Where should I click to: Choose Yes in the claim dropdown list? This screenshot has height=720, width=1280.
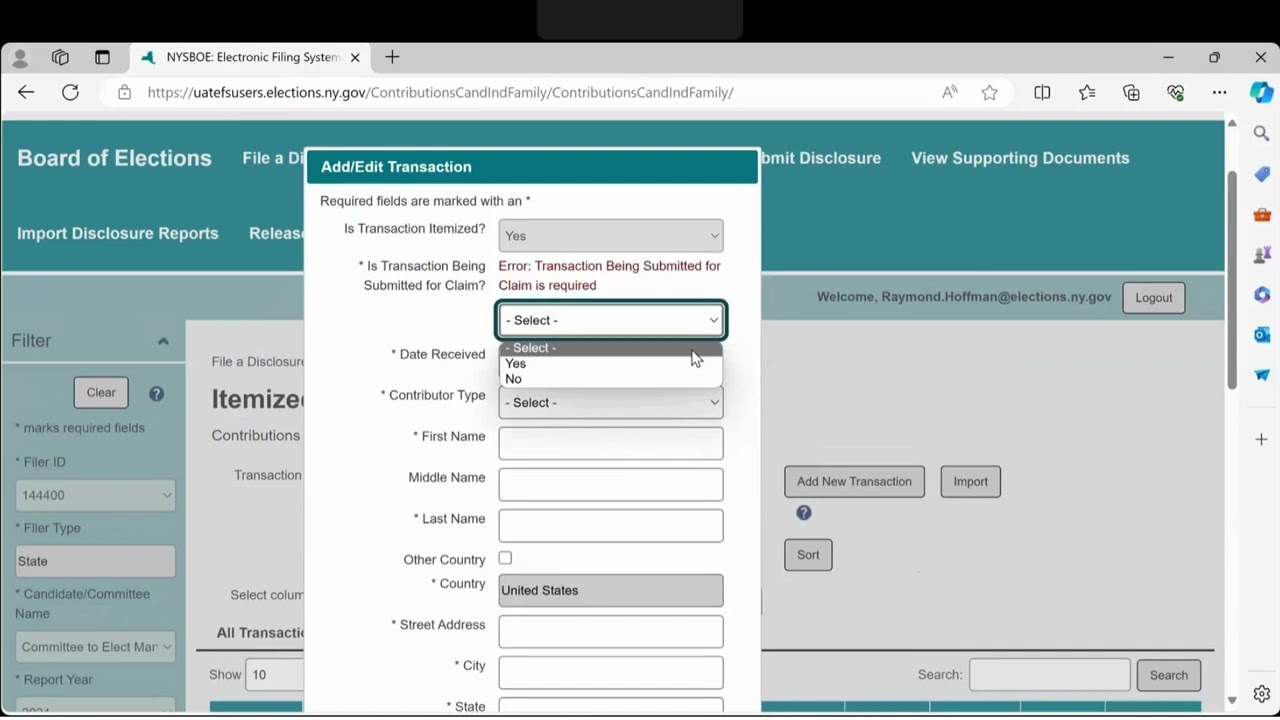click(x=611, y=364)
